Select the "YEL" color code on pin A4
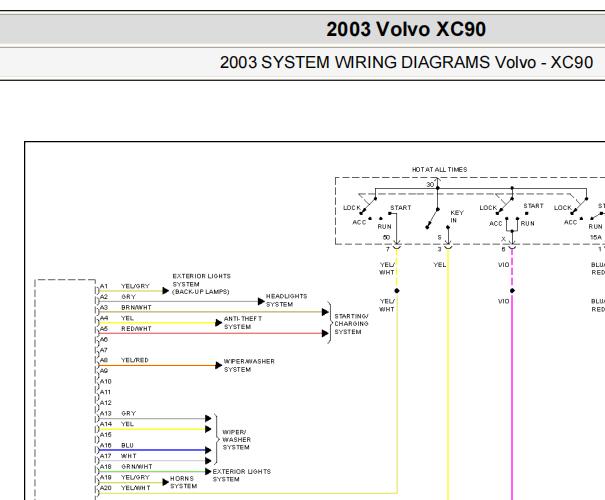 (x=127, y=318)
